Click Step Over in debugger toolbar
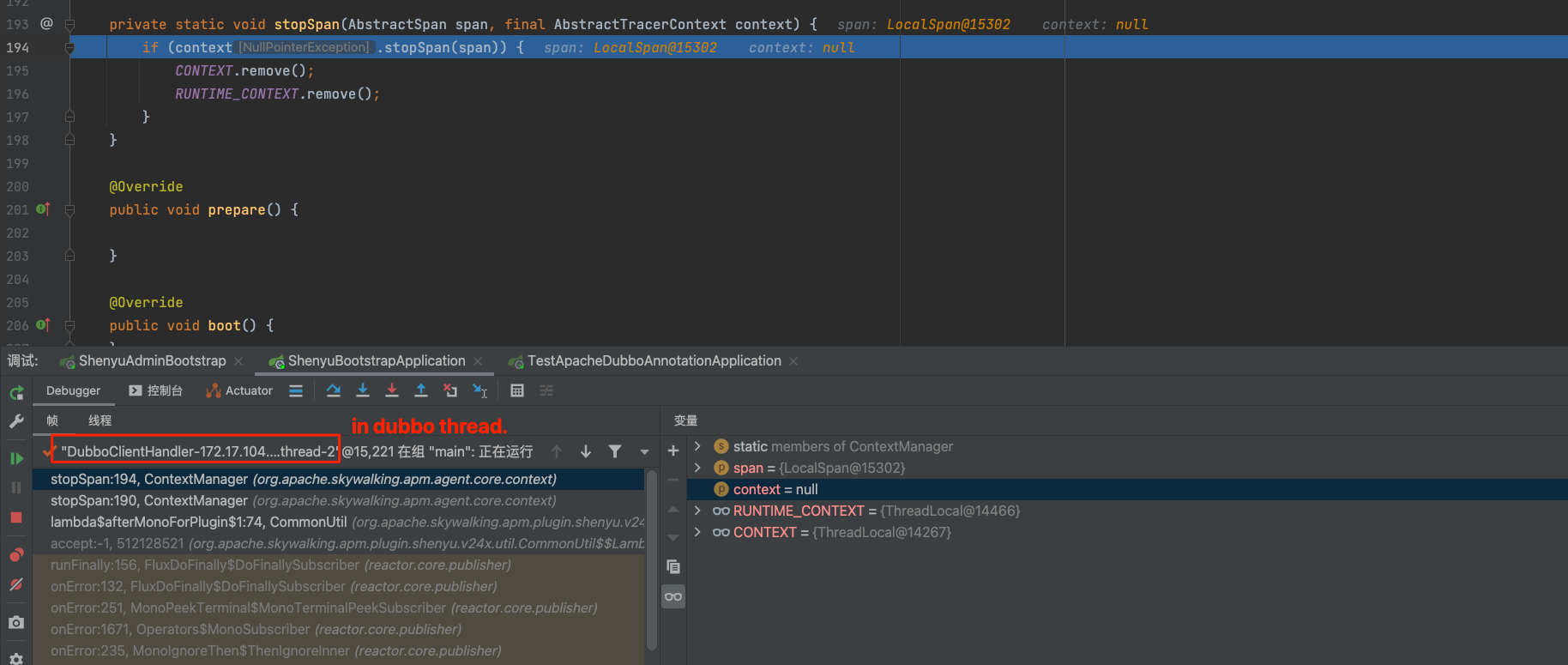 tap(334, 390)
